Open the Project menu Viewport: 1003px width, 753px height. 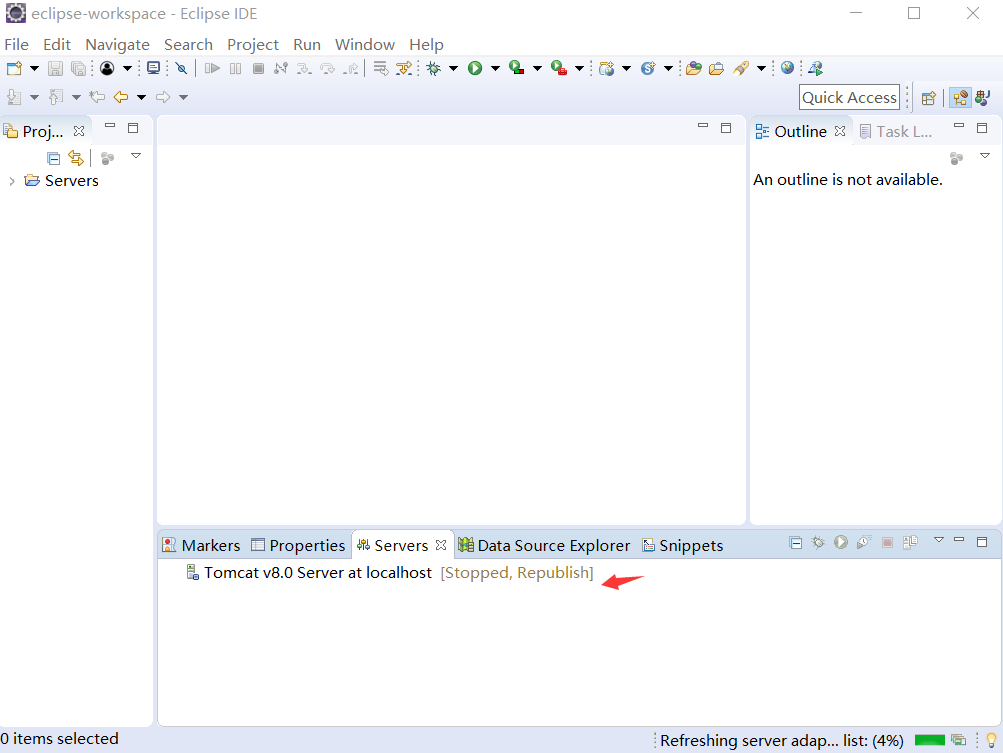click(253, 45)
